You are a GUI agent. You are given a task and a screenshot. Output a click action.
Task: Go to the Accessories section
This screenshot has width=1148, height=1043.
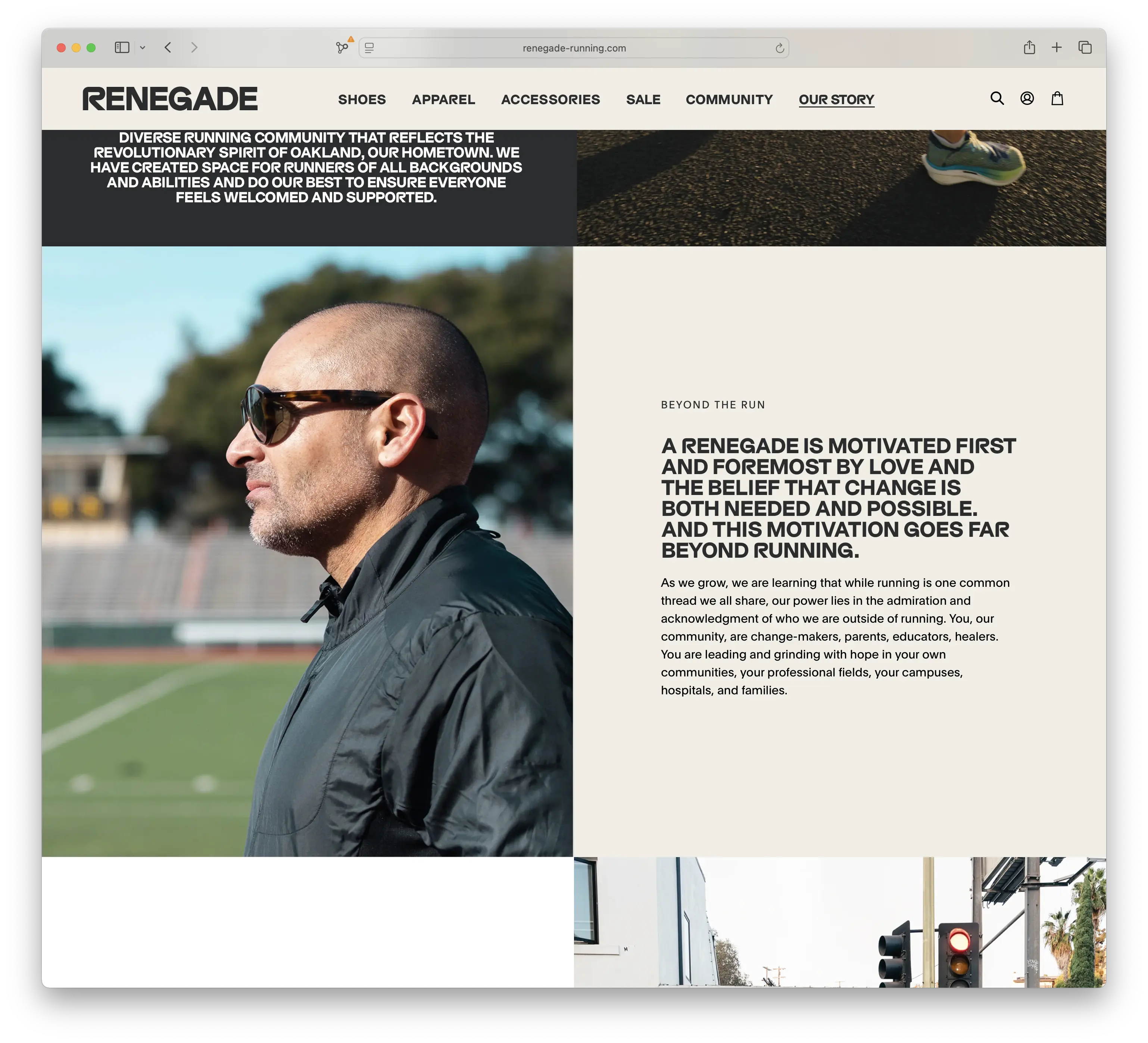pos(550,100)
